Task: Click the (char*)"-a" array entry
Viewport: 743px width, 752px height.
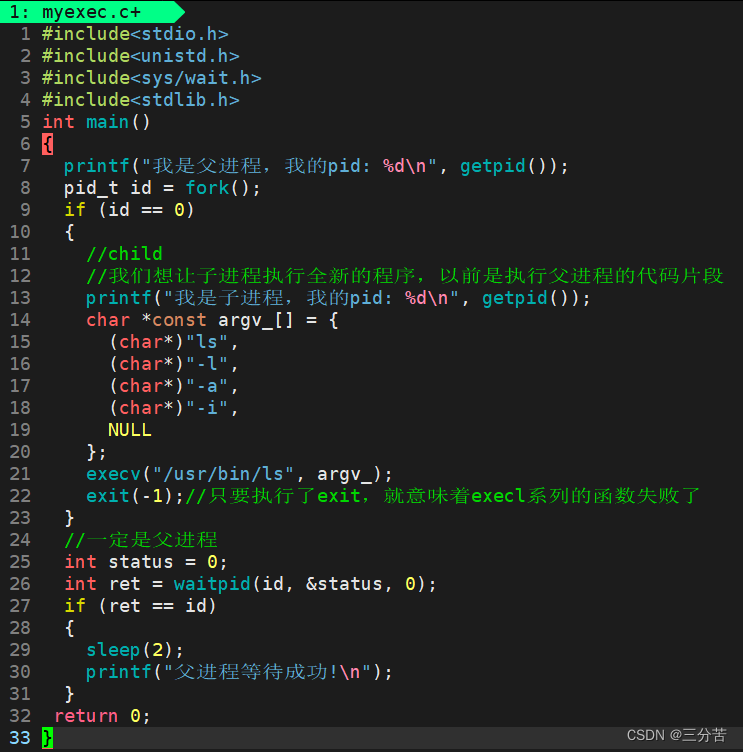Action: coord(173,386)
